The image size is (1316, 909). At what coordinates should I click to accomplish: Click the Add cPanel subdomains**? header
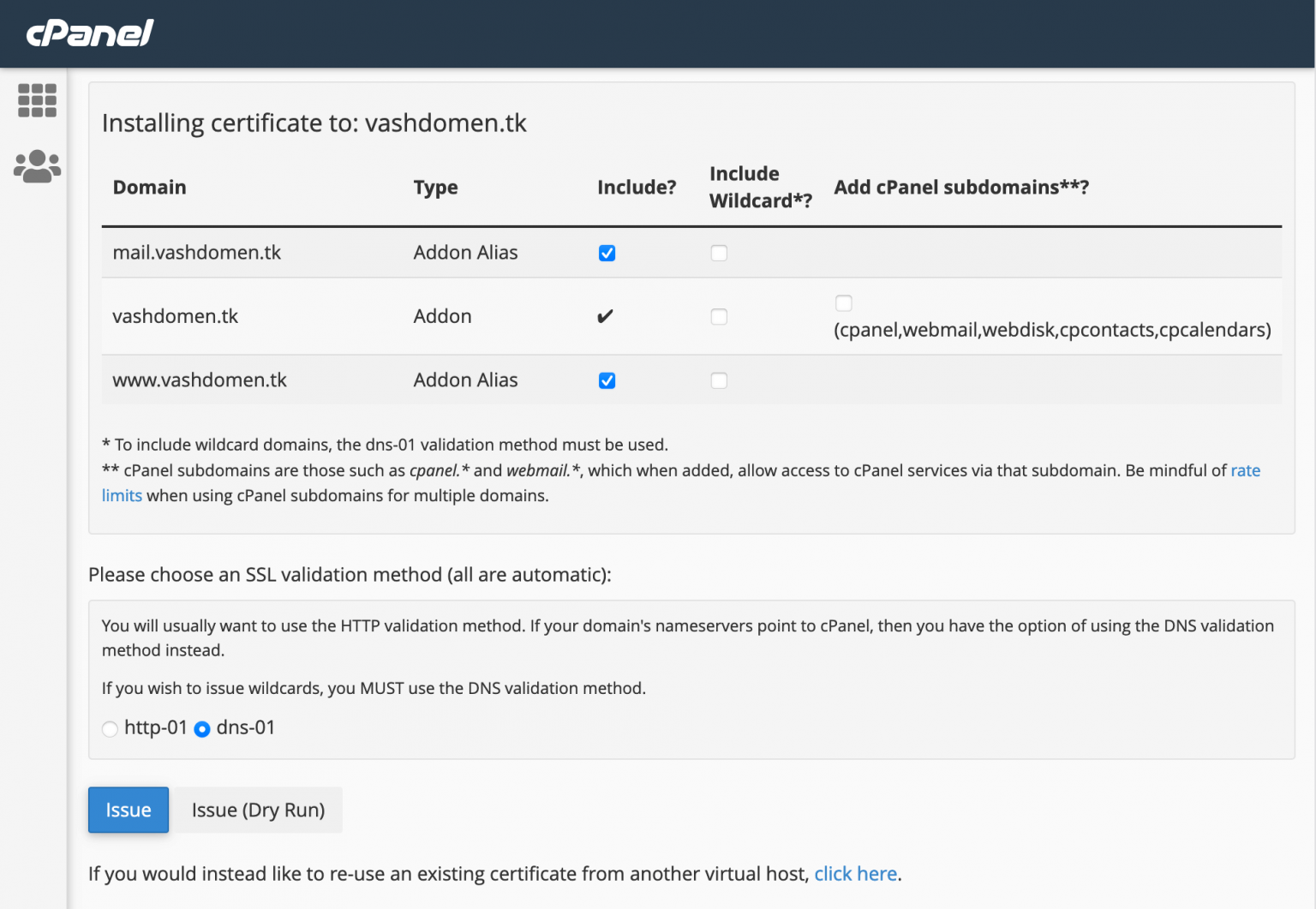961,187
